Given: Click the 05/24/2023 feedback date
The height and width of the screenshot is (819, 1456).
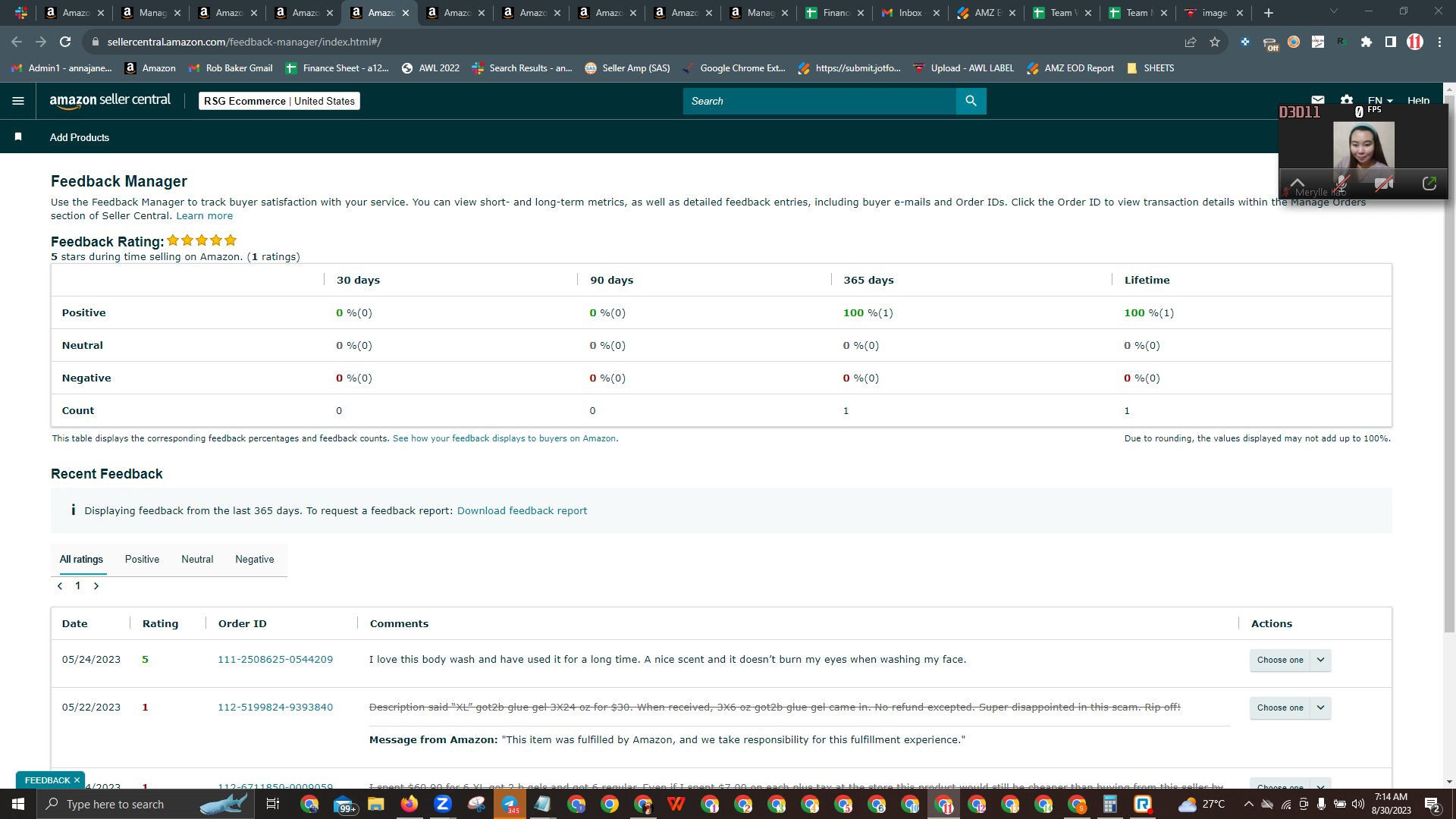Looking at the screenshot, I should point(91,660).
